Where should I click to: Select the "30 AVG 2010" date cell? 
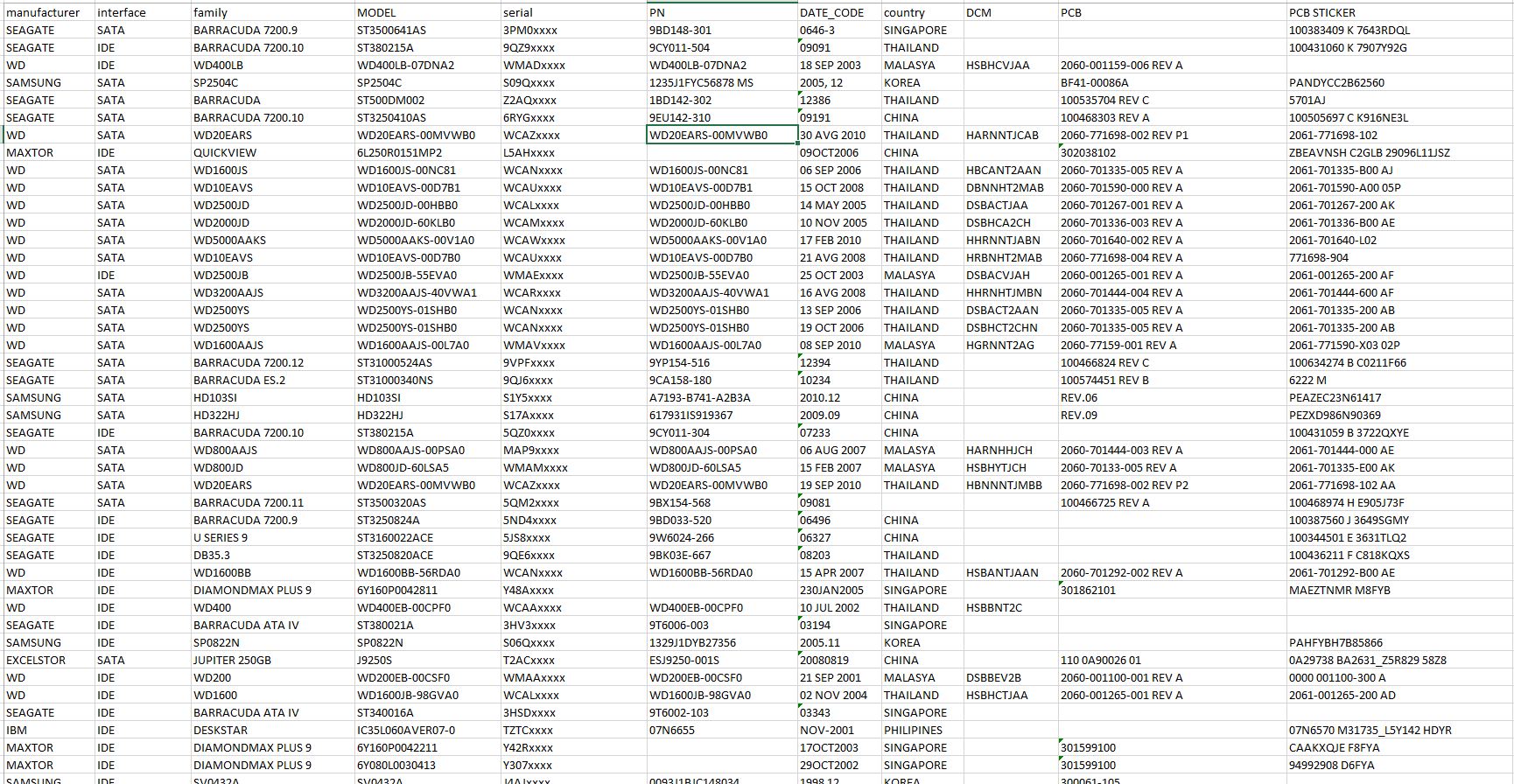(x=839, y=135)
